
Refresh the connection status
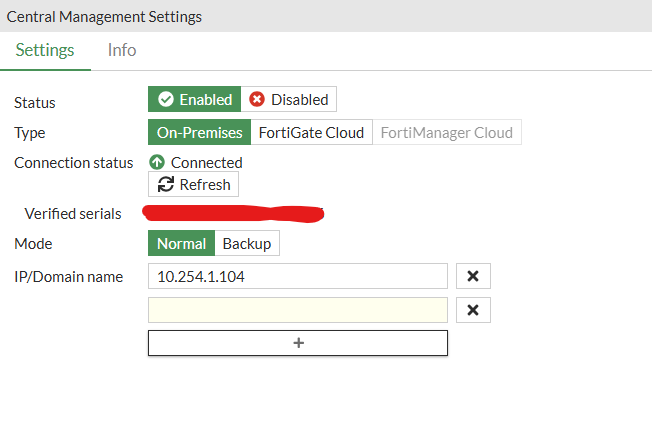tap(194, 184)
